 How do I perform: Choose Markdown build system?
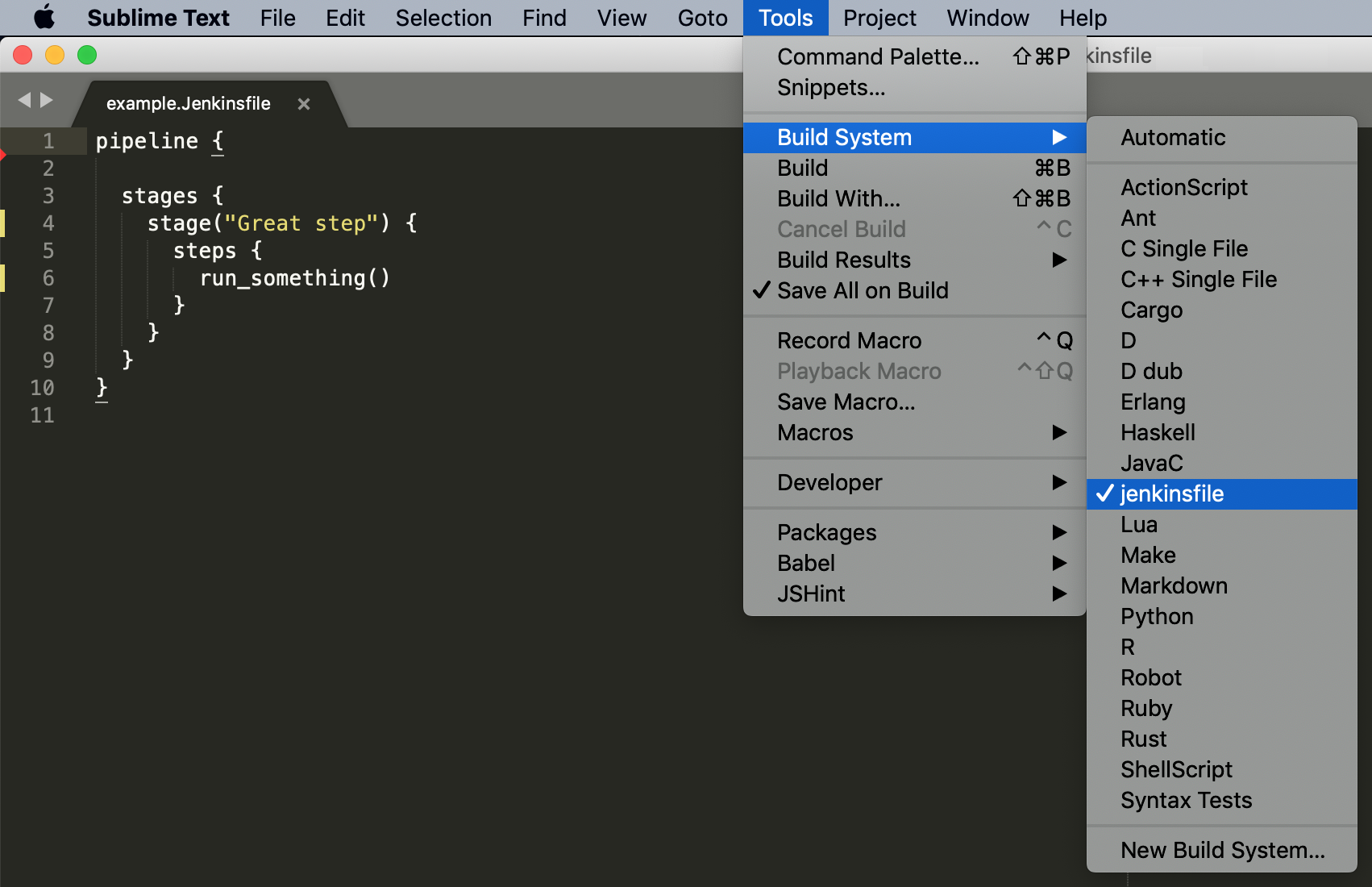(x=1222, y=585)
